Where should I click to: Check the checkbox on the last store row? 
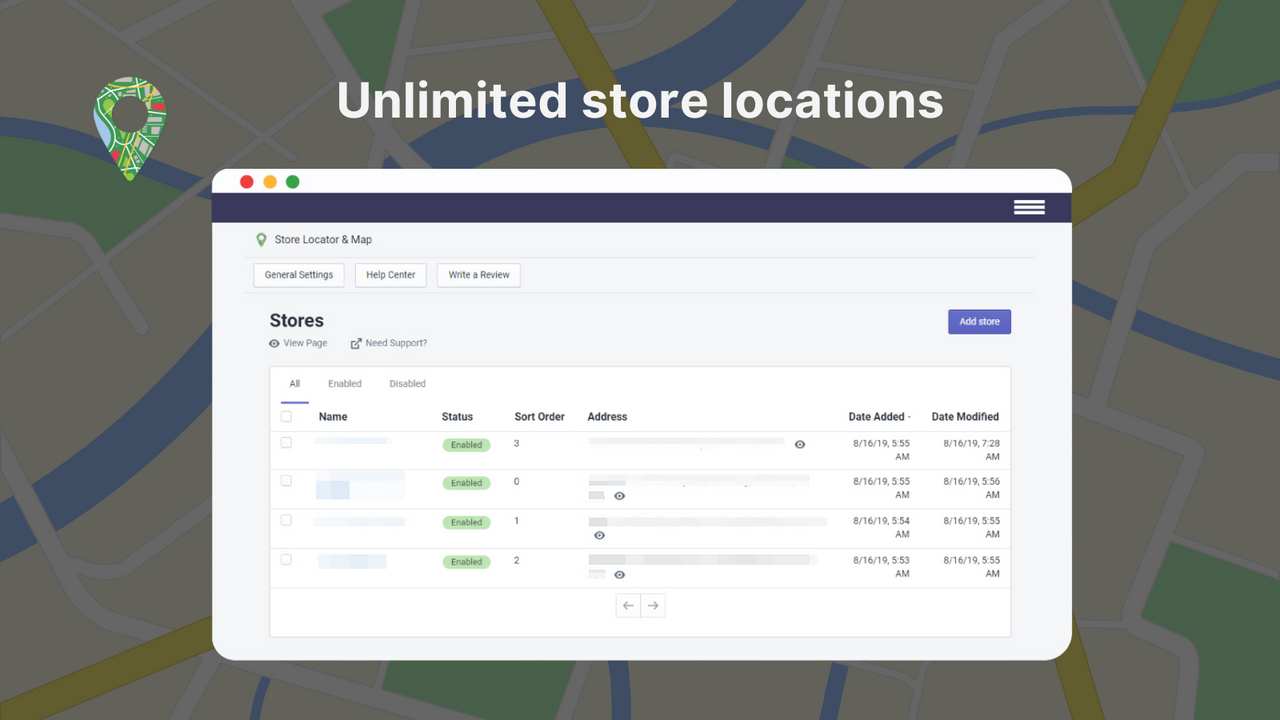click(287, 560)
